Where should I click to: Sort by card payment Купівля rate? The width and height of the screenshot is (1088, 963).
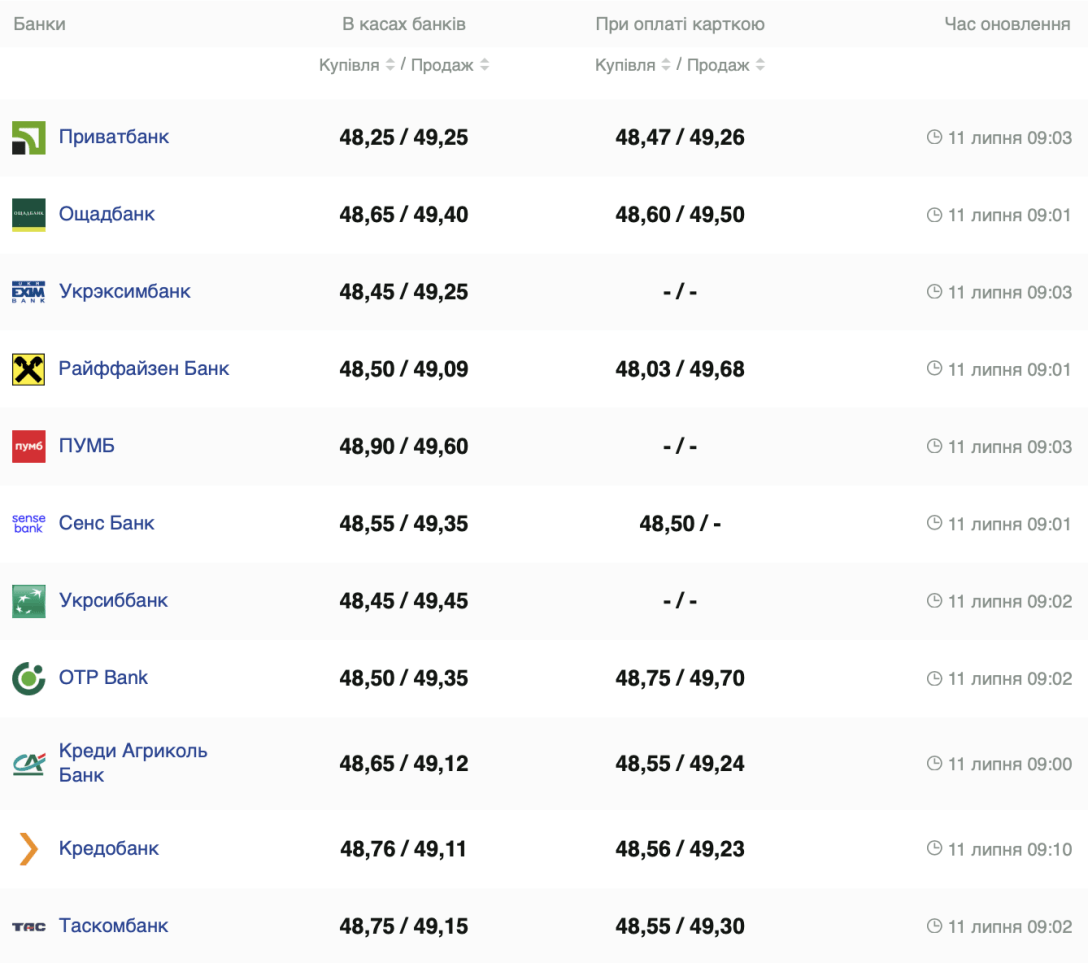664,65
